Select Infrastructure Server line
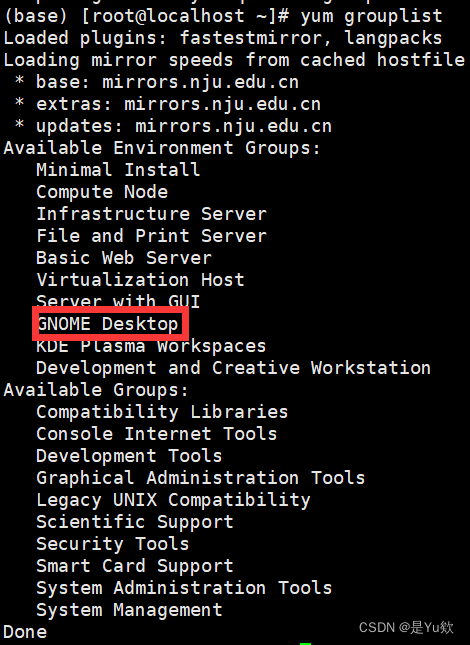 click(x=151, y=214)
